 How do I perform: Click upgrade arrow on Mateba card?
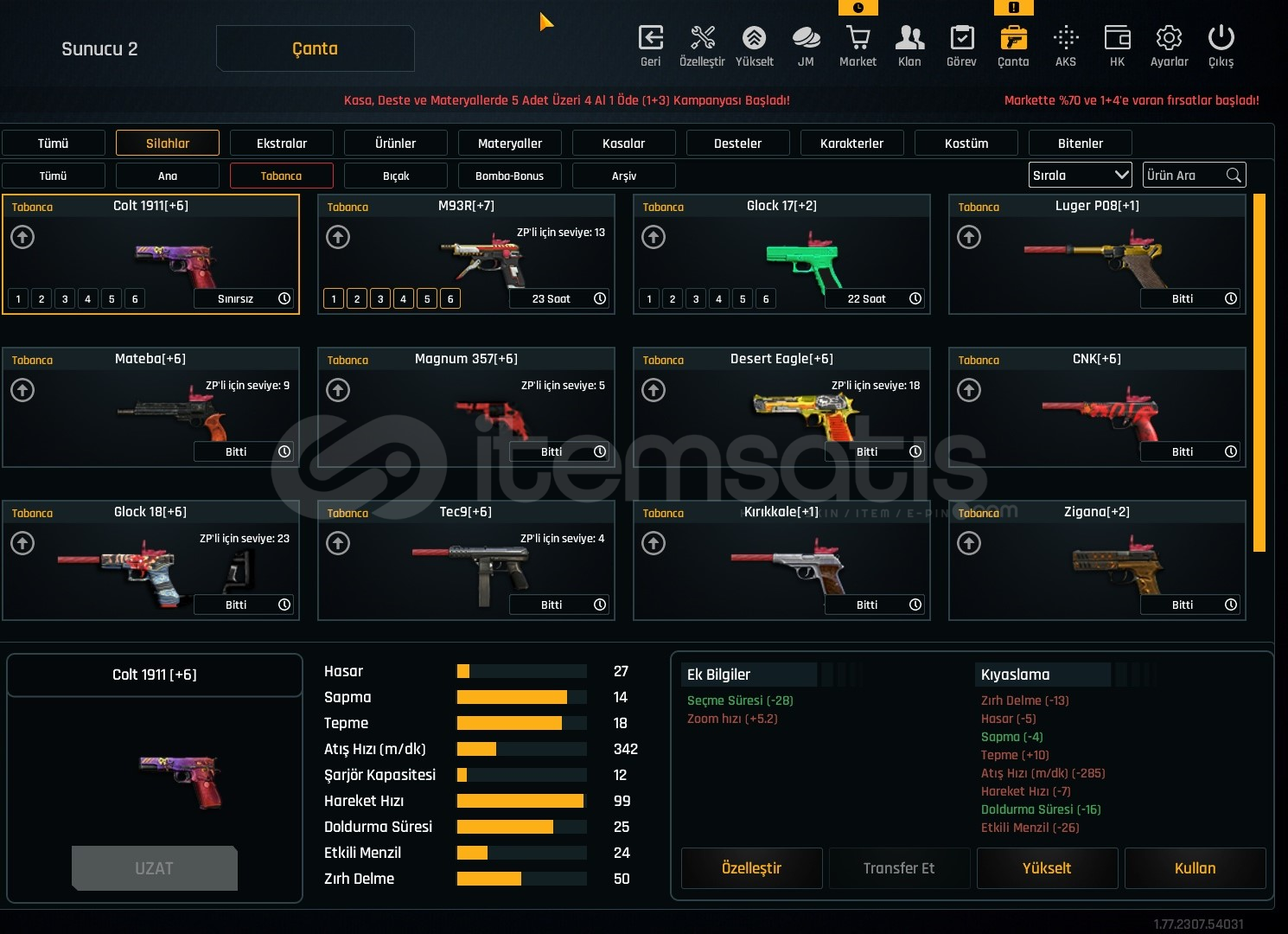[x=22, y=390]
